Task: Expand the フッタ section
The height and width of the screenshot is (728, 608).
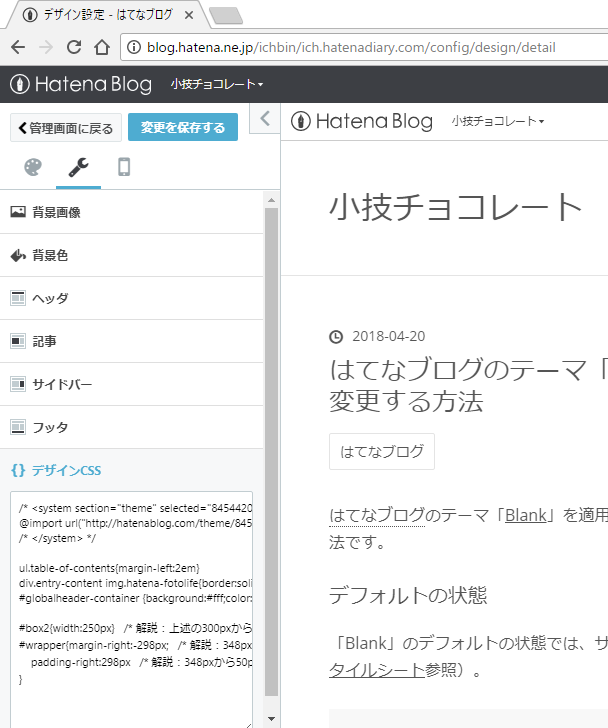Action: pos(132,427)
